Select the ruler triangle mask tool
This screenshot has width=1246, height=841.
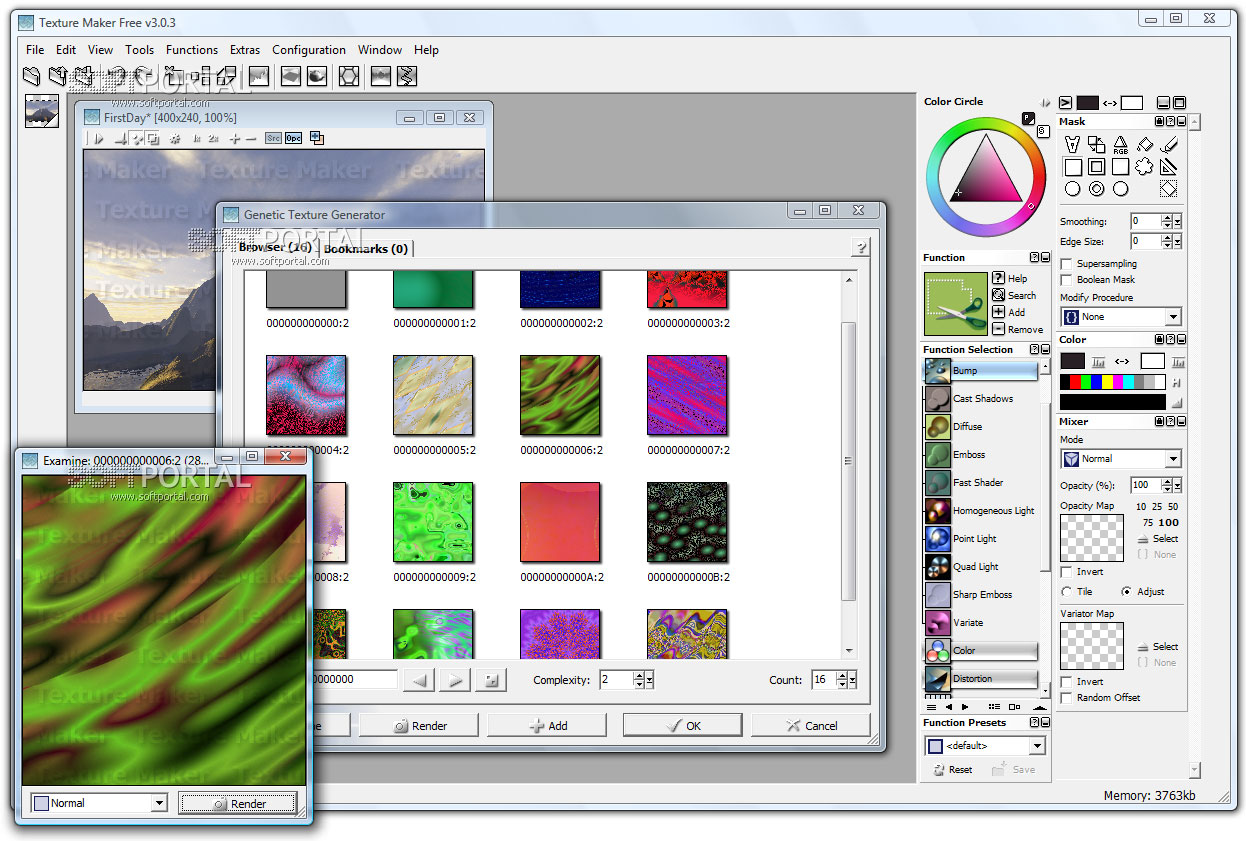point(1168,166)
